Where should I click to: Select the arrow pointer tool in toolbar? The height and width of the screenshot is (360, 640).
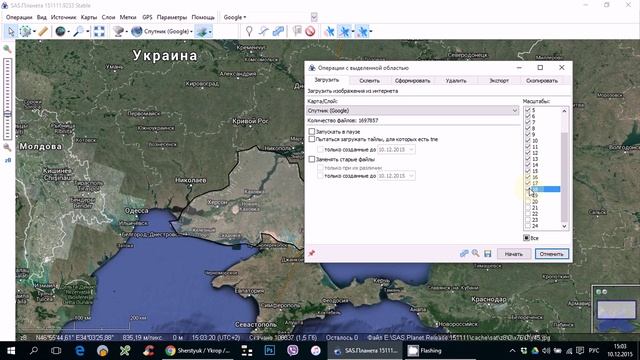[x=11, y=31]
